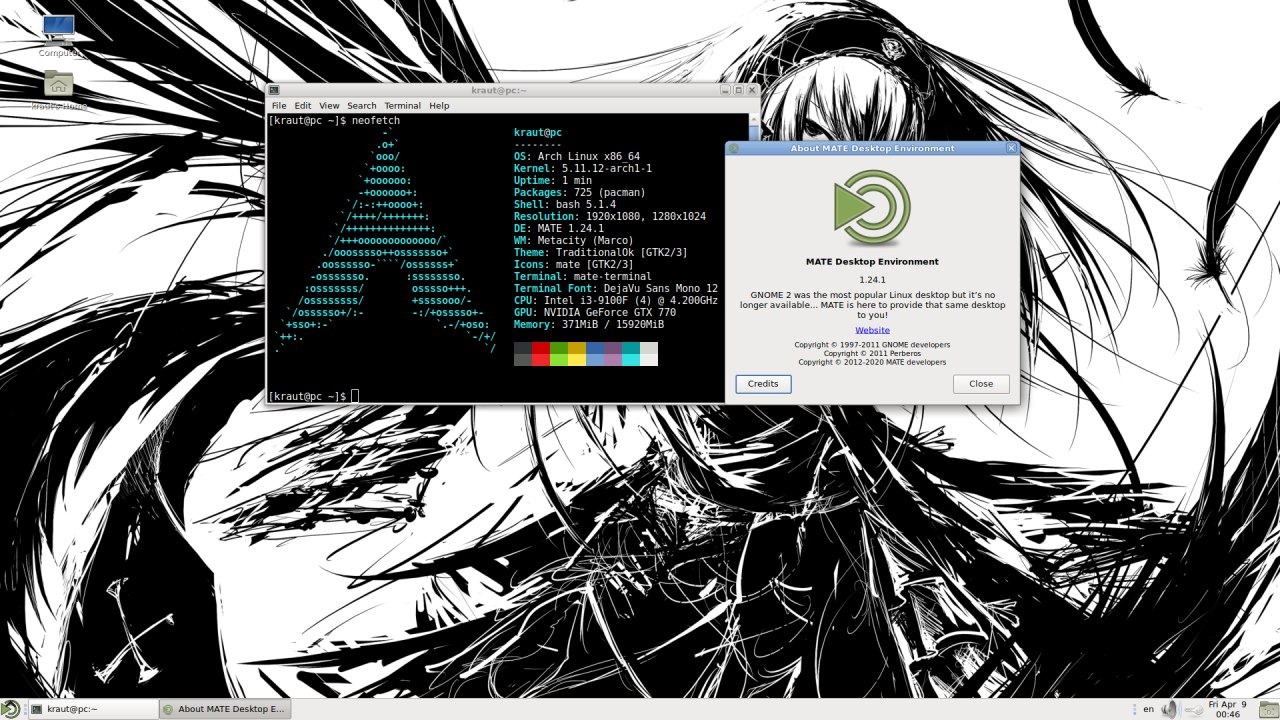Click the 'WM: Metacity (Marco)' line

[x=574, y=241]
